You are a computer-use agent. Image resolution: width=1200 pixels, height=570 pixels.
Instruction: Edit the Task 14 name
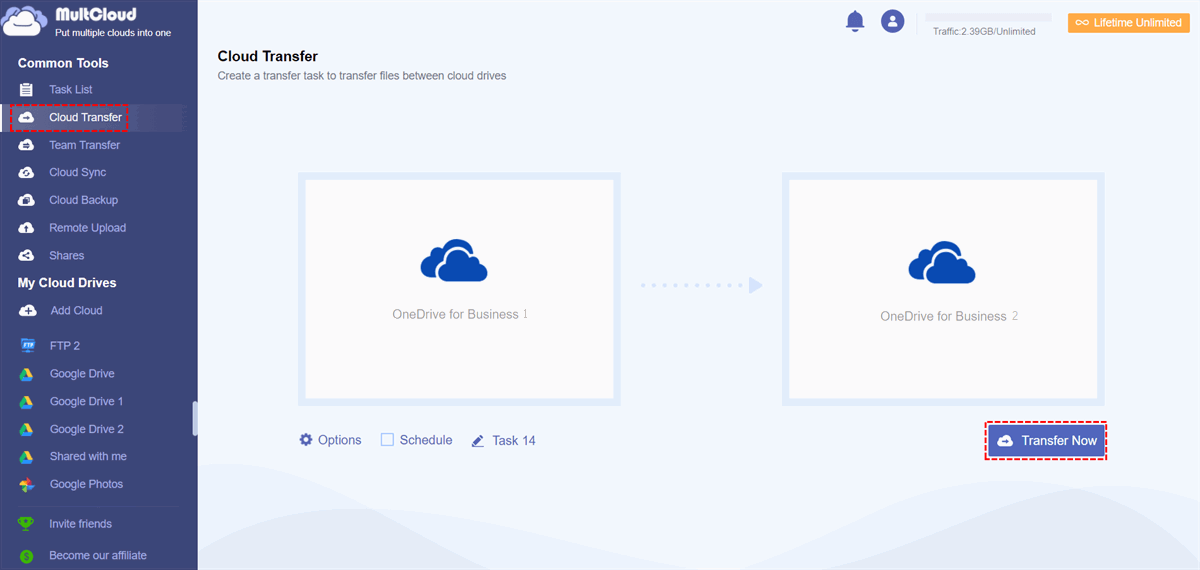tap(514, 441)
